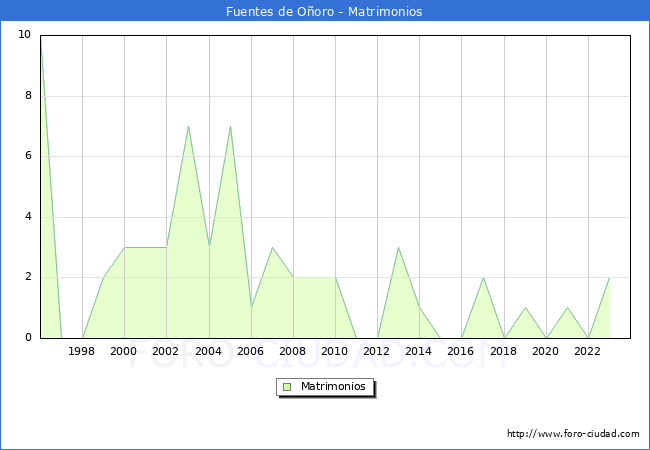Click the 2013 peak at value 3

pos(398,248)
